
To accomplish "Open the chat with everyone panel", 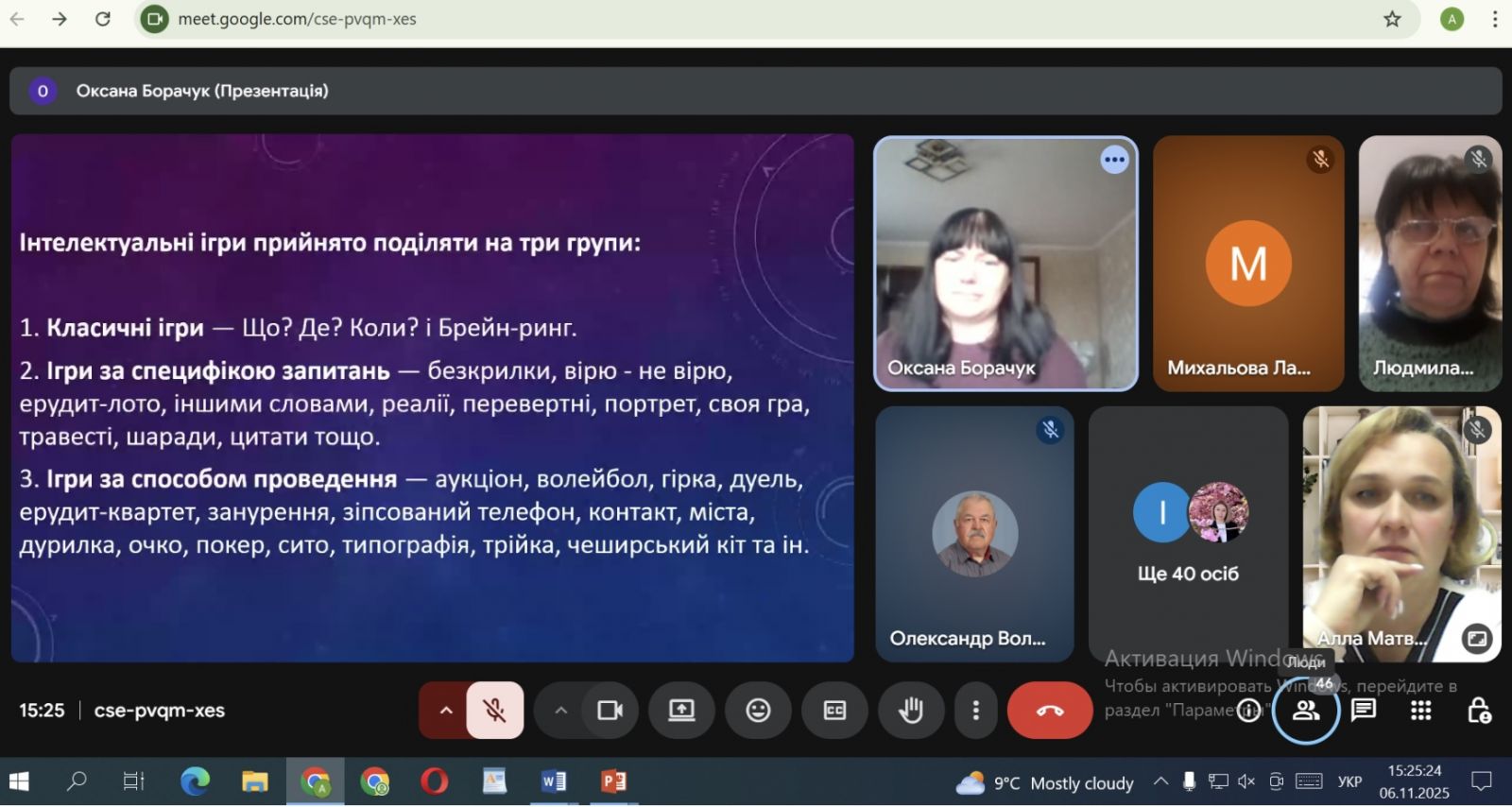I will click(1363, 710).
